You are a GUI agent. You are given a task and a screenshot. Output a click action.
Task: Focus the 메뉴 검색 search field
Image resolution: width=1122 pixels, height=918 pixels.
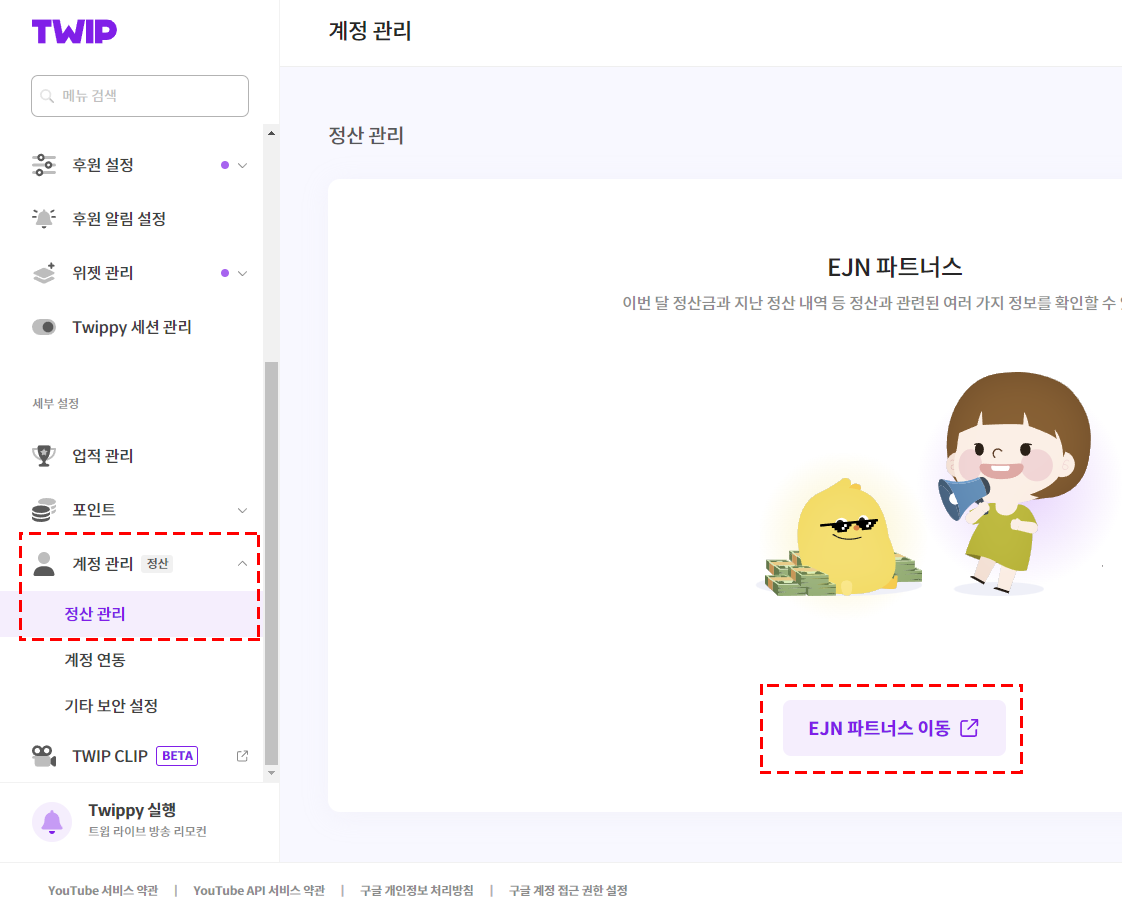pyautogui.click(x=140, y=96)
